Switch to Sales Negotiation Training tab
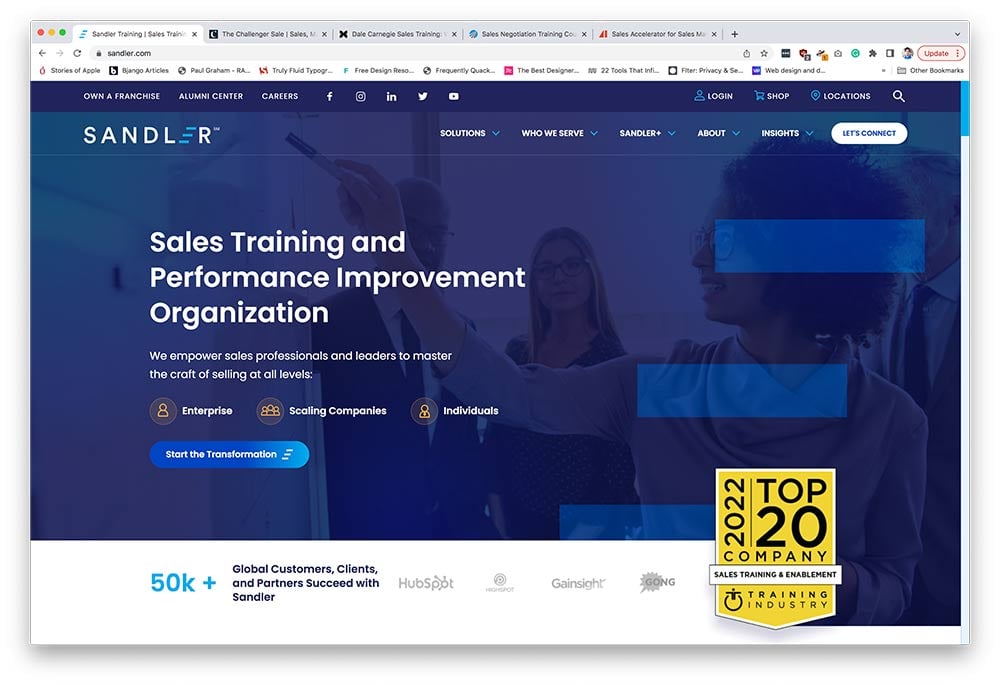Screen dimensions: 1000x685 528,34
